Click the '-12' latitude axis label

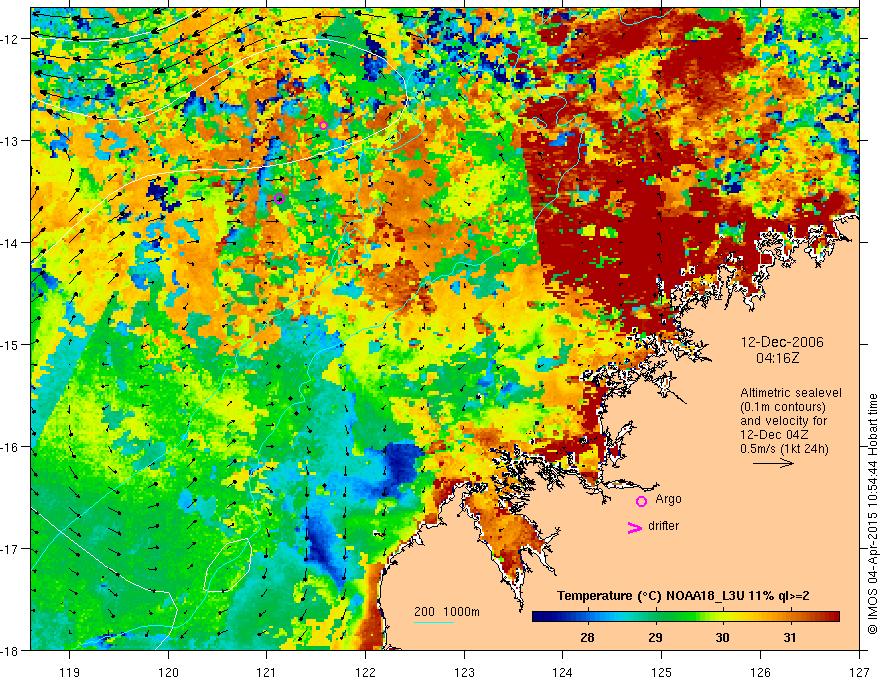click(12, 39)
